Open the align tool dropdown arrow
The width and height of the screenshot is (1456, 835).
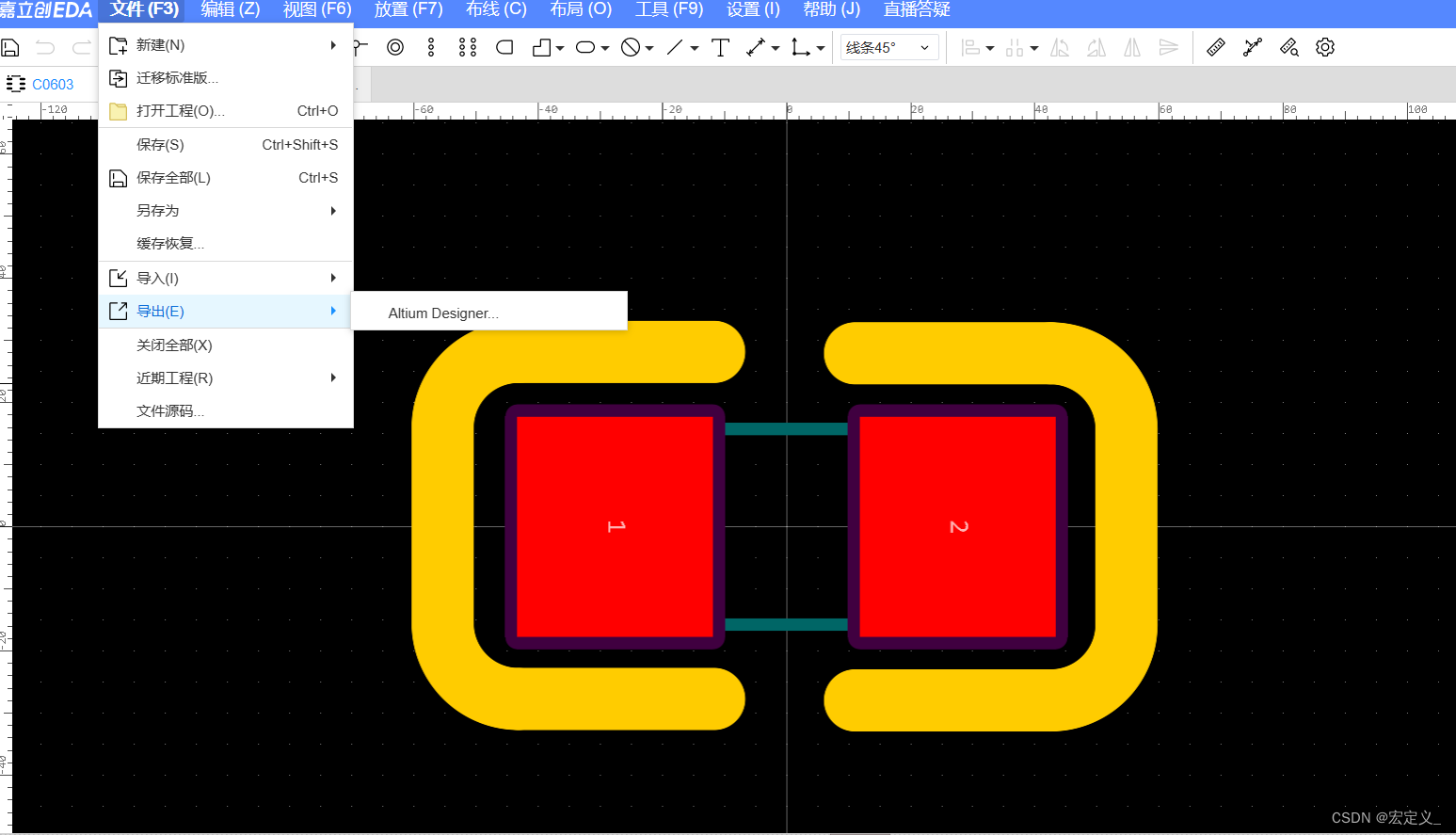point(990,48)
